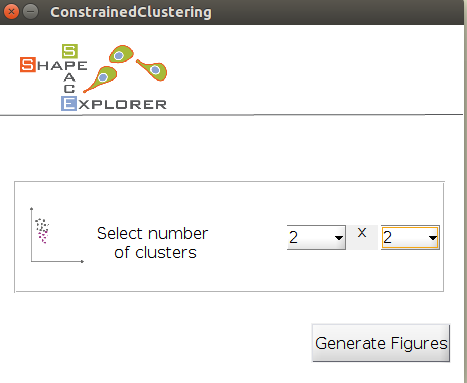467x383 pixels.
Task: Open the first cluster count dropdown arrow
Action: click(339, 238)
